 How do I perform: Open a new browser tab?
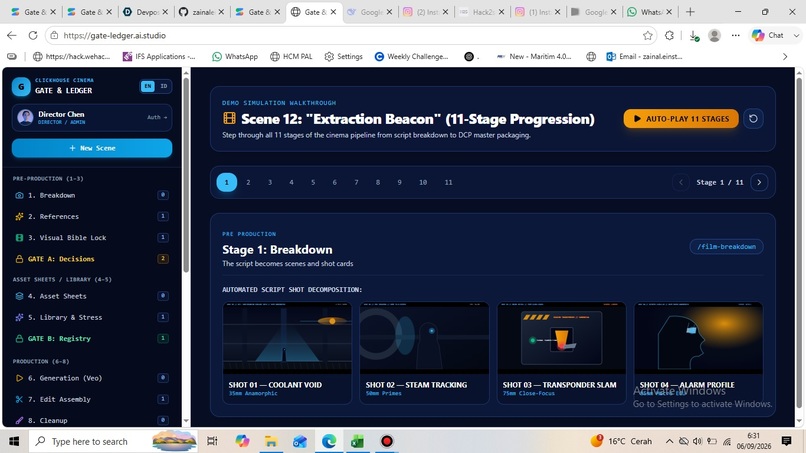[x=690, y=12]
